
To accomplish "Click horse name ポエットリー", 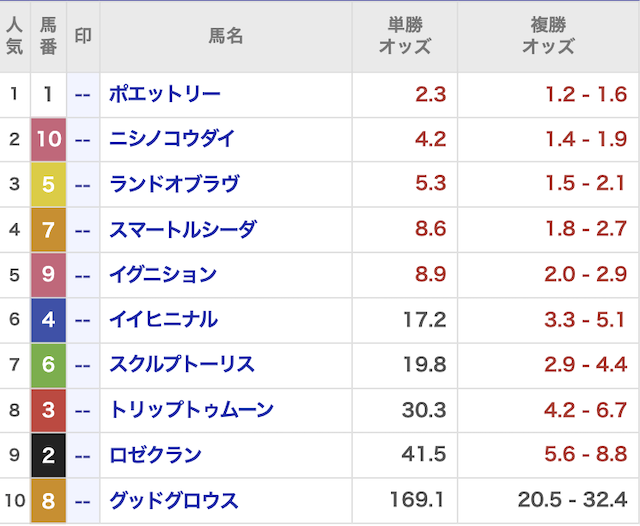I will click(165, 95).
